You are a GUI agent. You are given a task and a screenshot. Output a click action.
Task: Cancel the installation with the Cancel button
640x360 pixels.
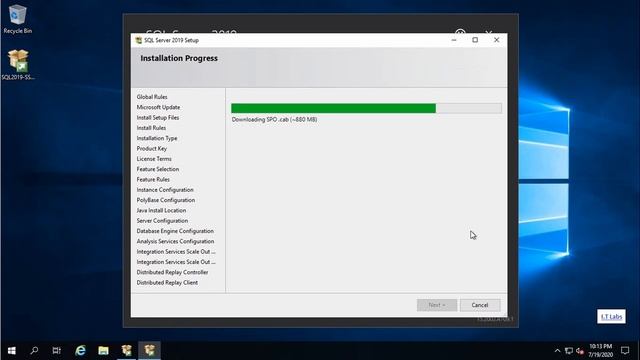click(480, 305)
